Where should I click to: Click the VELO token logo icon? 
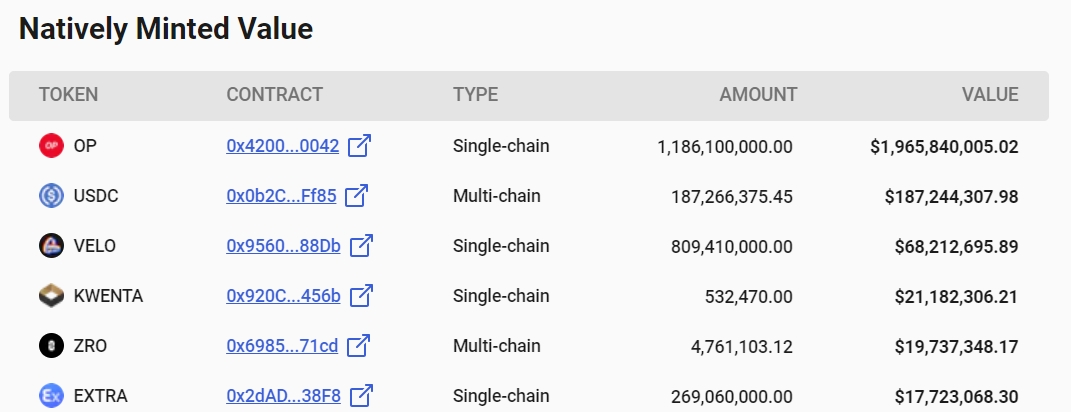tap(51, 246)
